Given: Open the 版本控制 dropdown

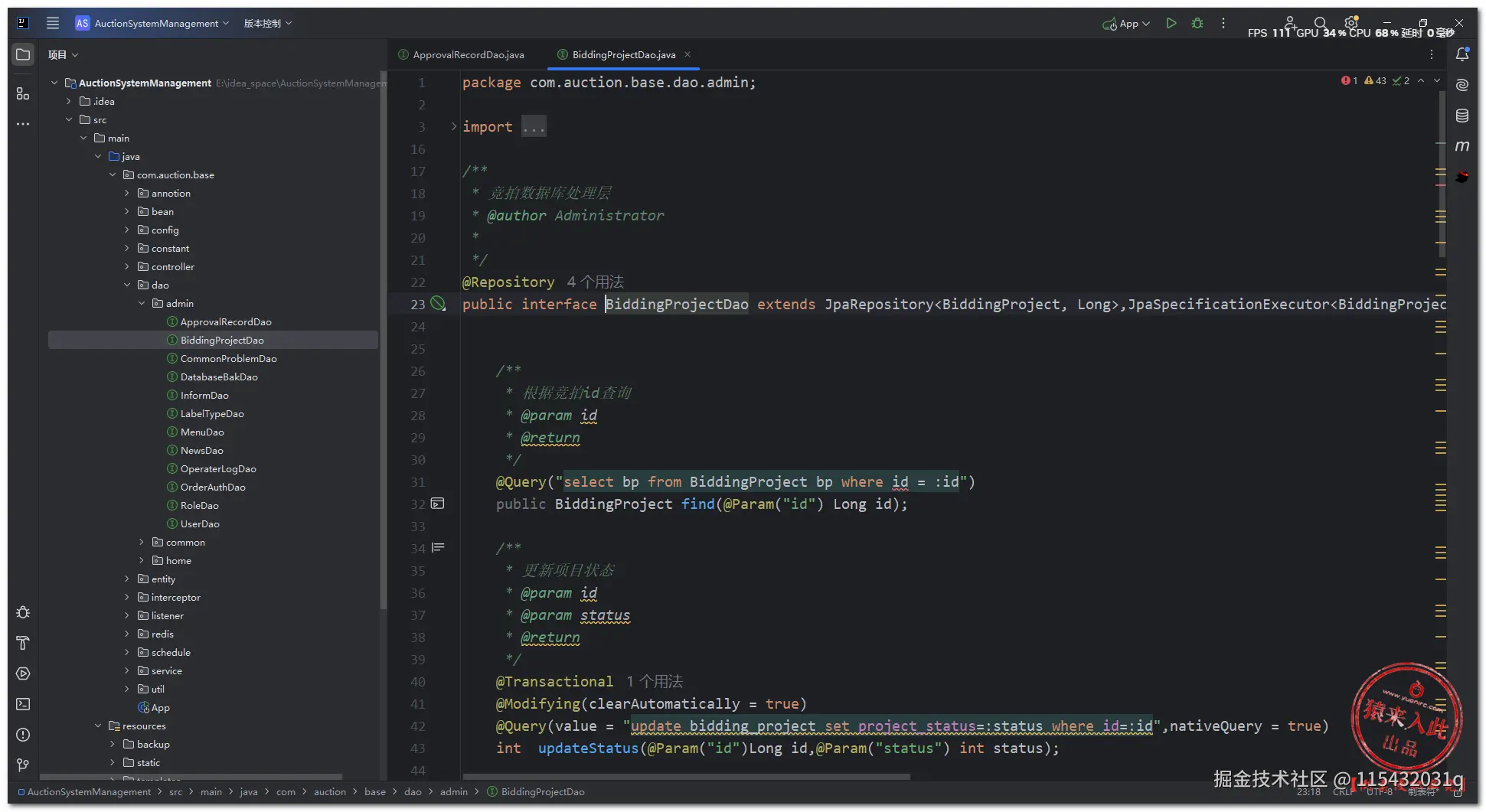Looking at the screenshot, I should (x=268, y=23).
